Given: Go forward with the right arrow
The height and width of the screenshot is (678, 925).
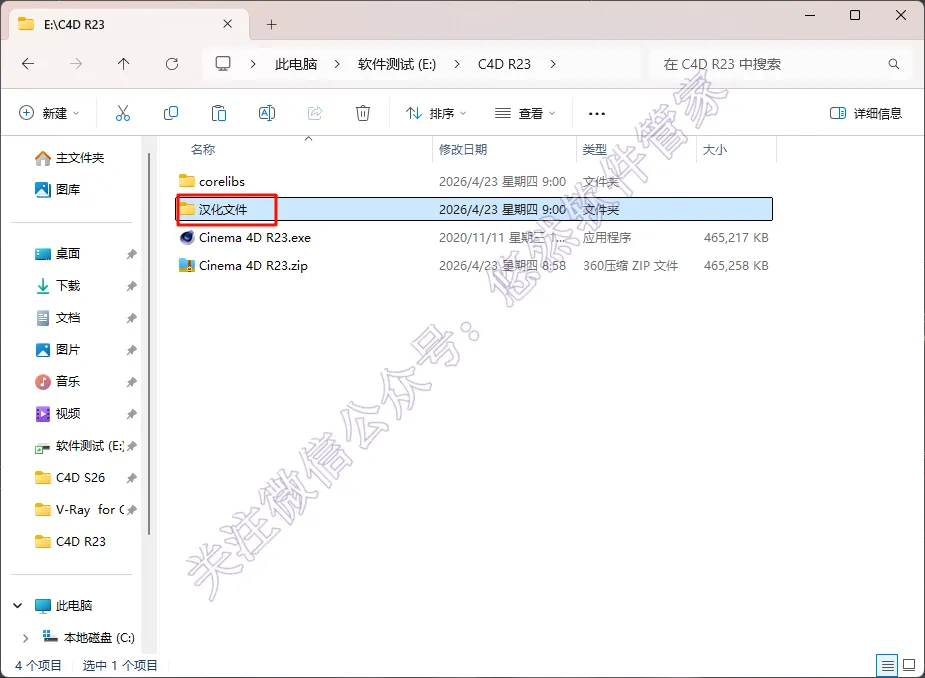Looking at the screenshot, I should (76, 64).
